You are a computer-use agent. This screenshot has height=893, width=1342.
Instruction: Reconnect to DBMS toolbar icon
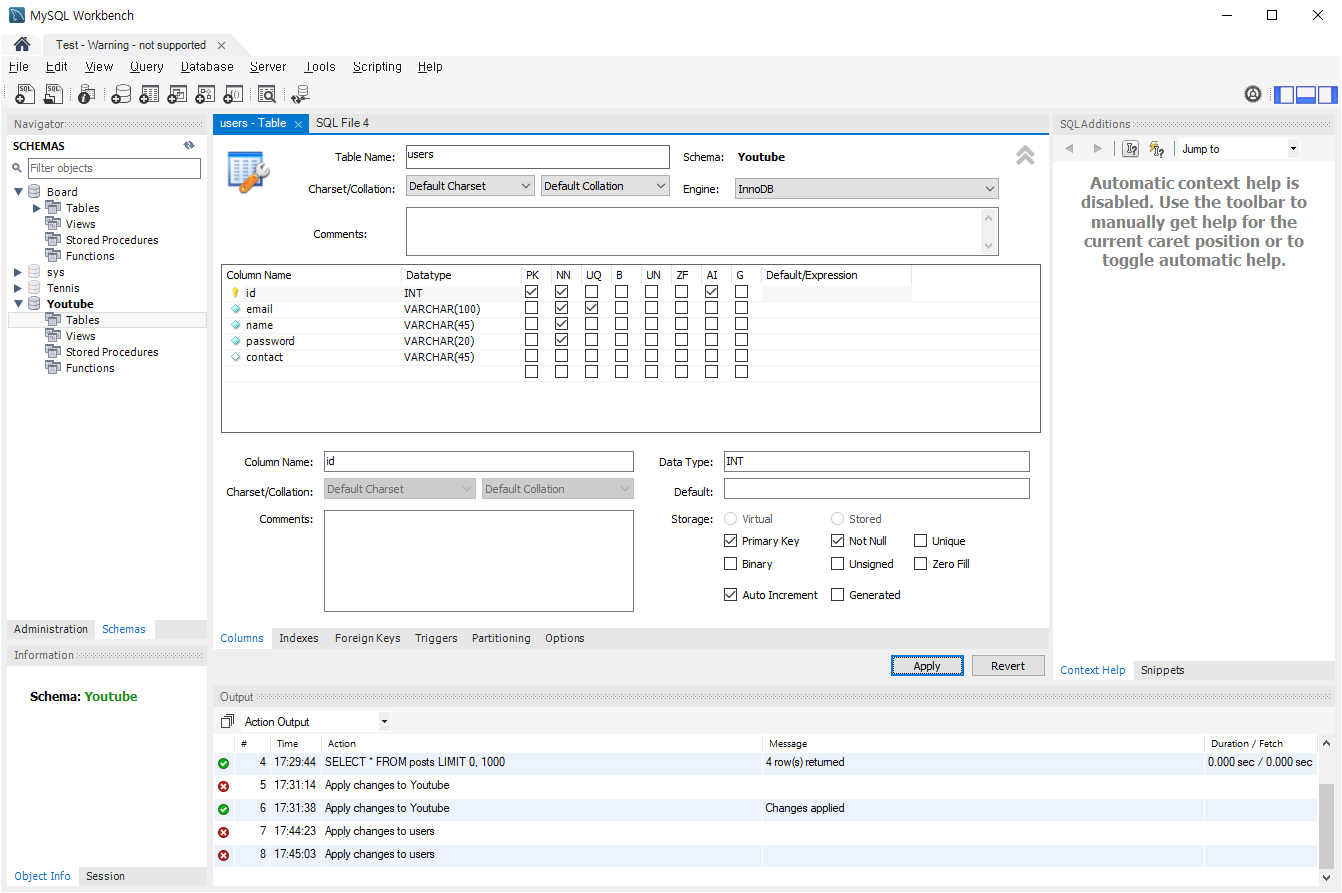(x=300, y=94)
